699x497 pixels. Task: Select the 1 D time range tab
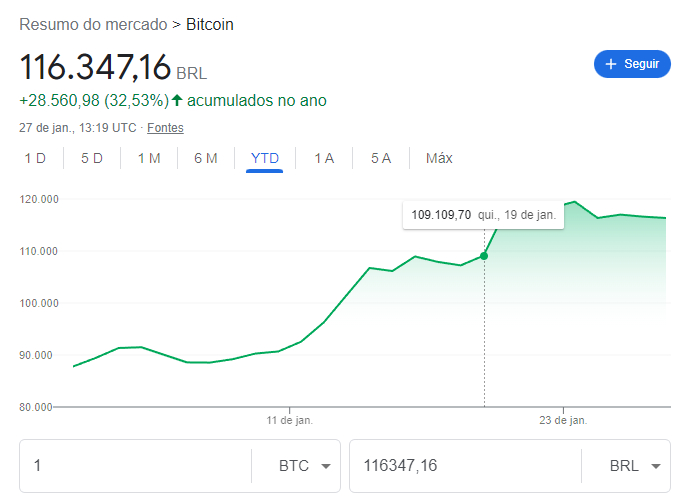[35, 158]
